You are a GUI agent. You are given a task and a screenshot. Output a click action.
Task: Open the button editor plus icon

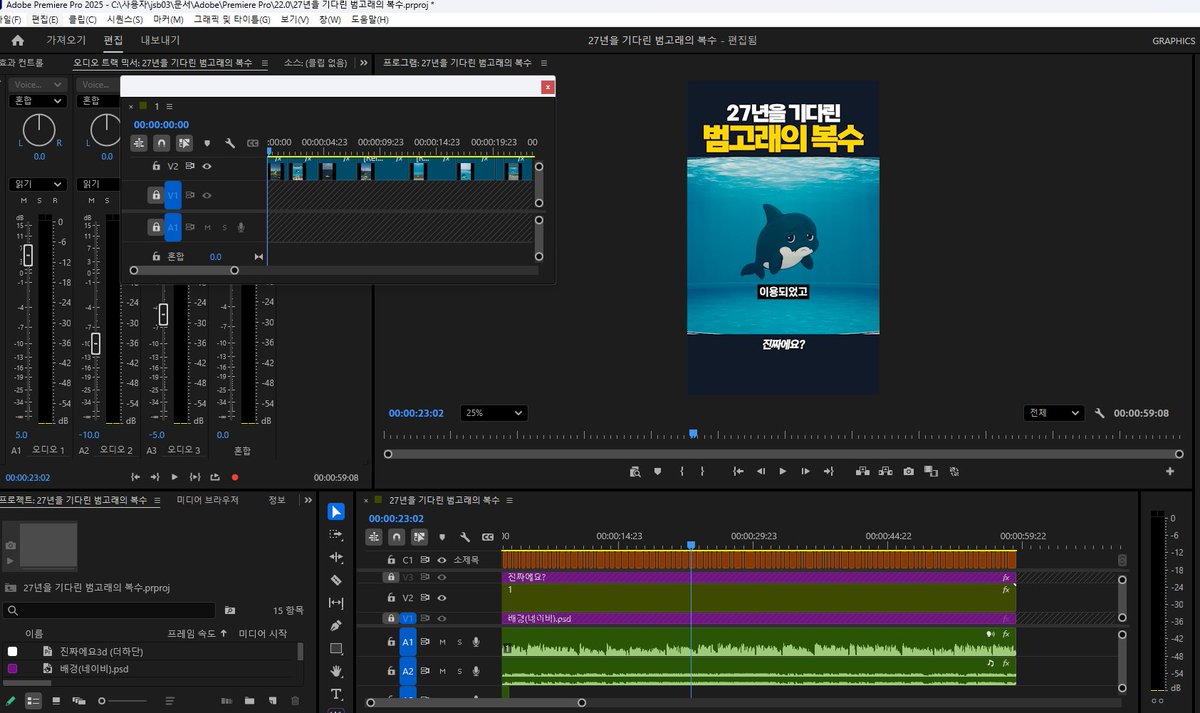1169,471
